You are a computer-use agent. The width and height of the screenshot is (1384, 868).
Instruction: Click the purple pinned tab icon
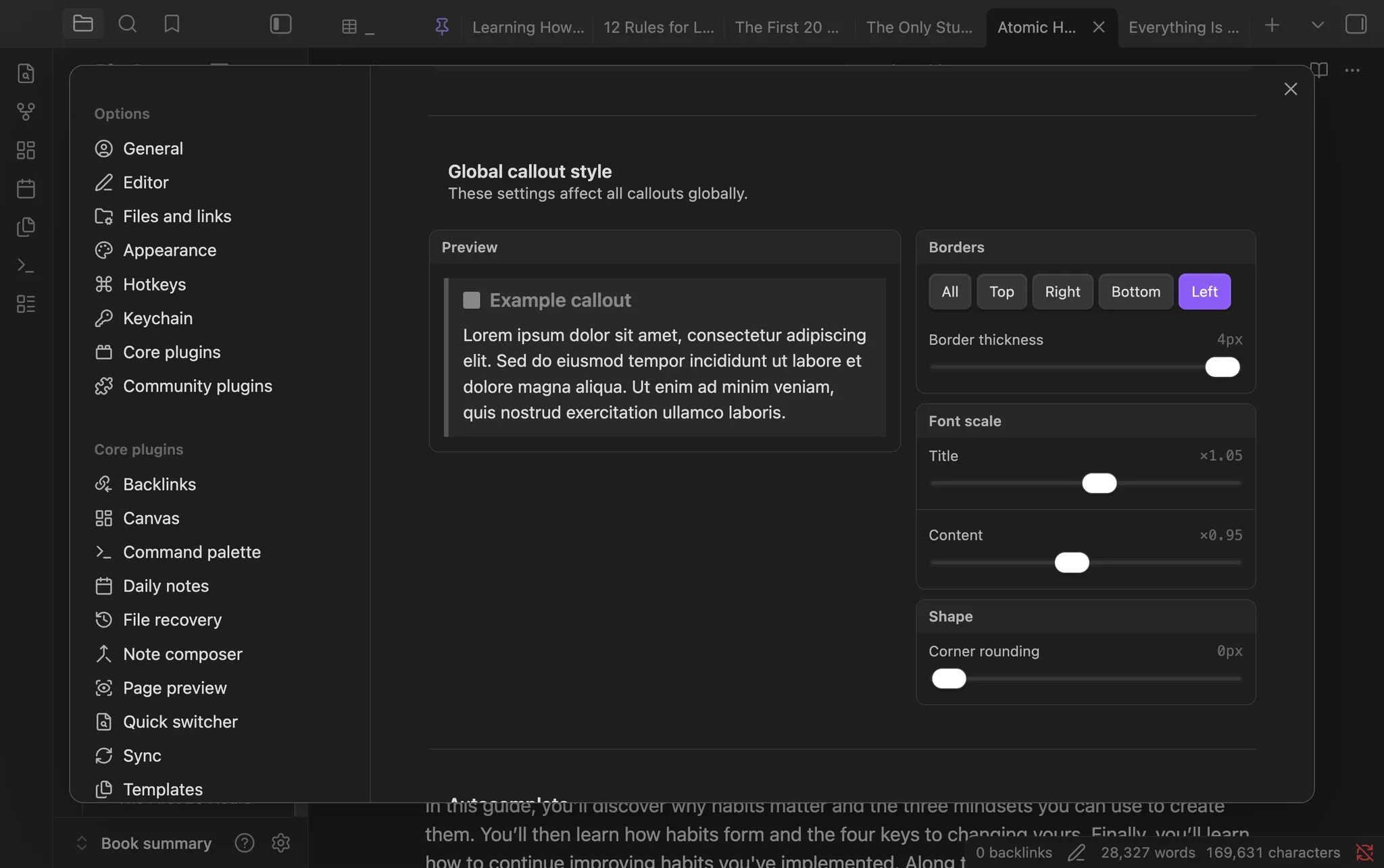[442, 26]
